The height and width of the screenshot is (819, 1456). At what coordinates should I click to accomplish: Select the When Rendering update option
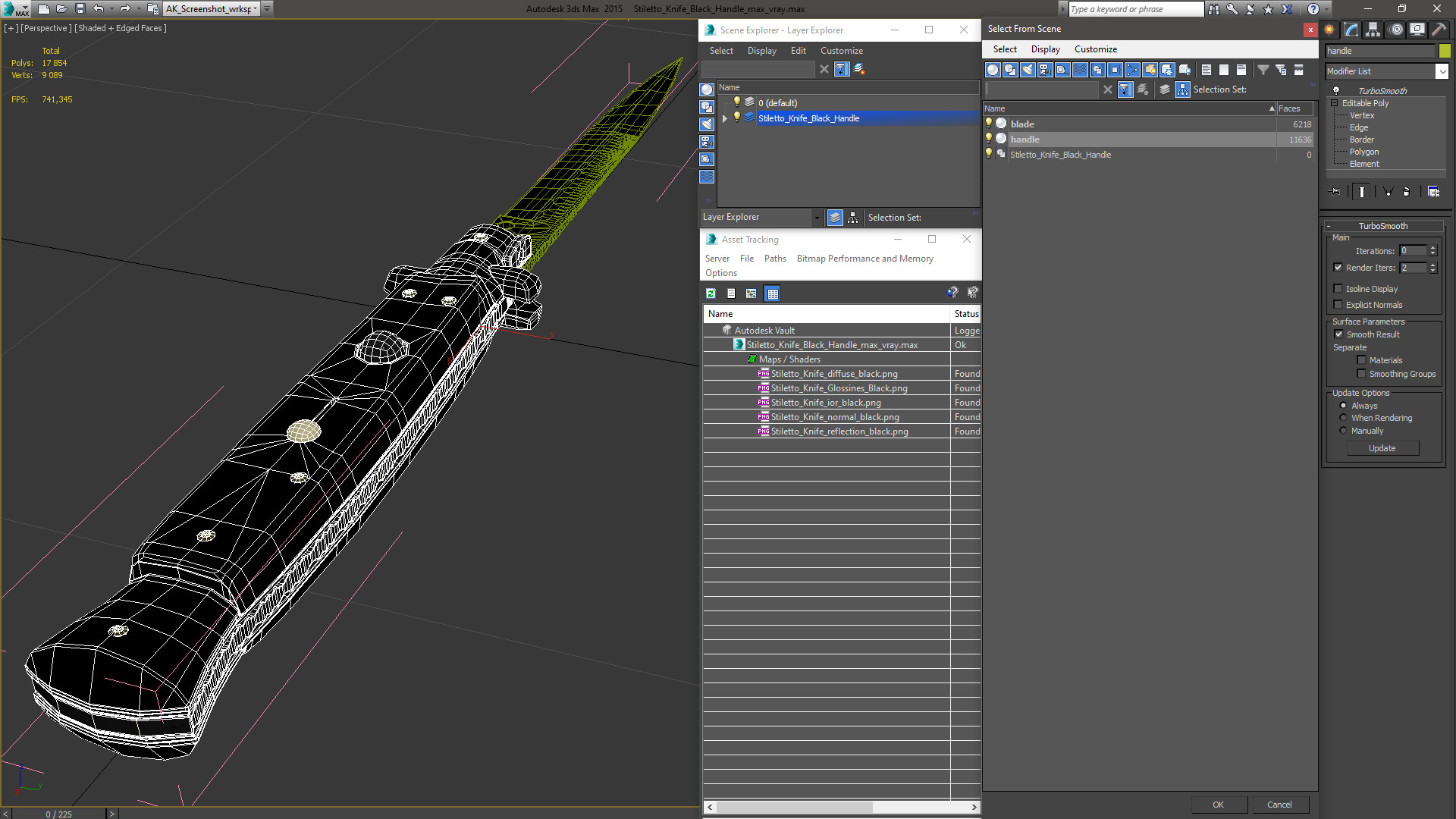coord(1344,418)
